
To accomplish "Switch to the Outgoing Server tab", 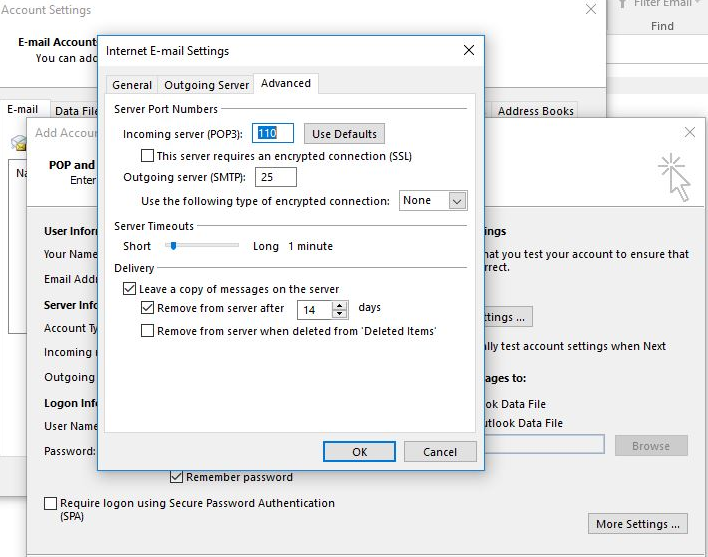I will [206, 85].
